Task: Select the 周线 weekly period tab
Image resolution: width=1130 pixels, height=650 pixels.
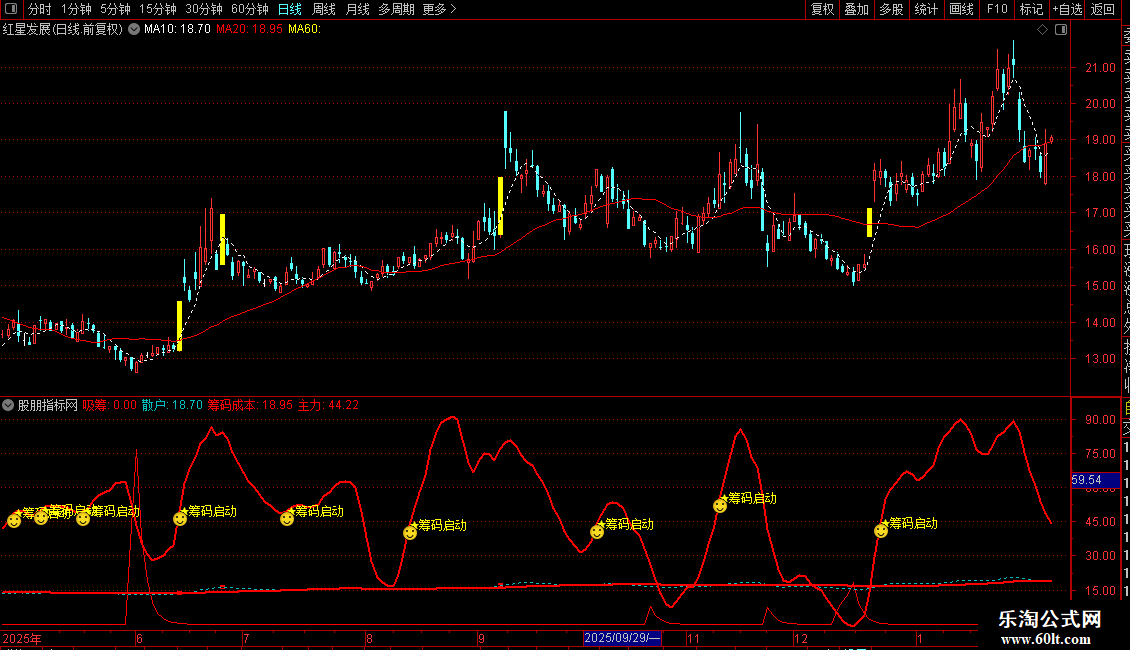Action: point(324,9)
